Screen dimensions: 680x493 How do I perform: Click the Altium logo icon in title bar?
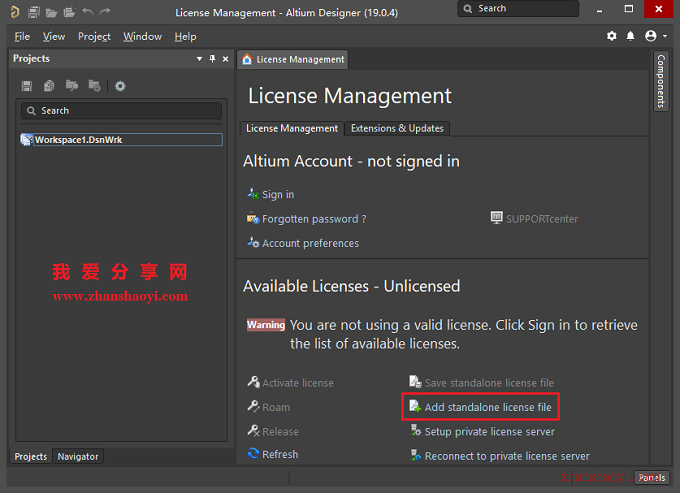coord(15,12)
